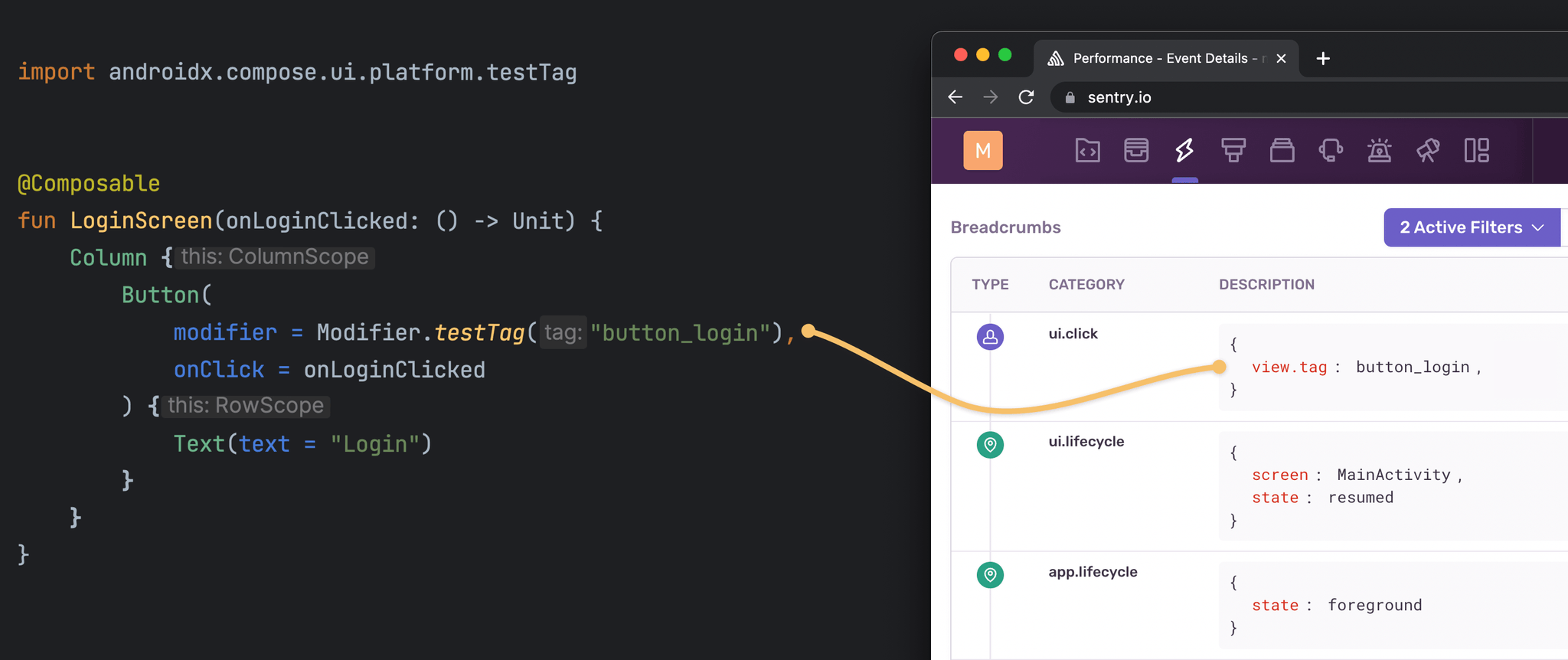Reload the sentry.io page
Image resolution: width=1568 pixels, height=660 pixels.
tap(1027, 97)
